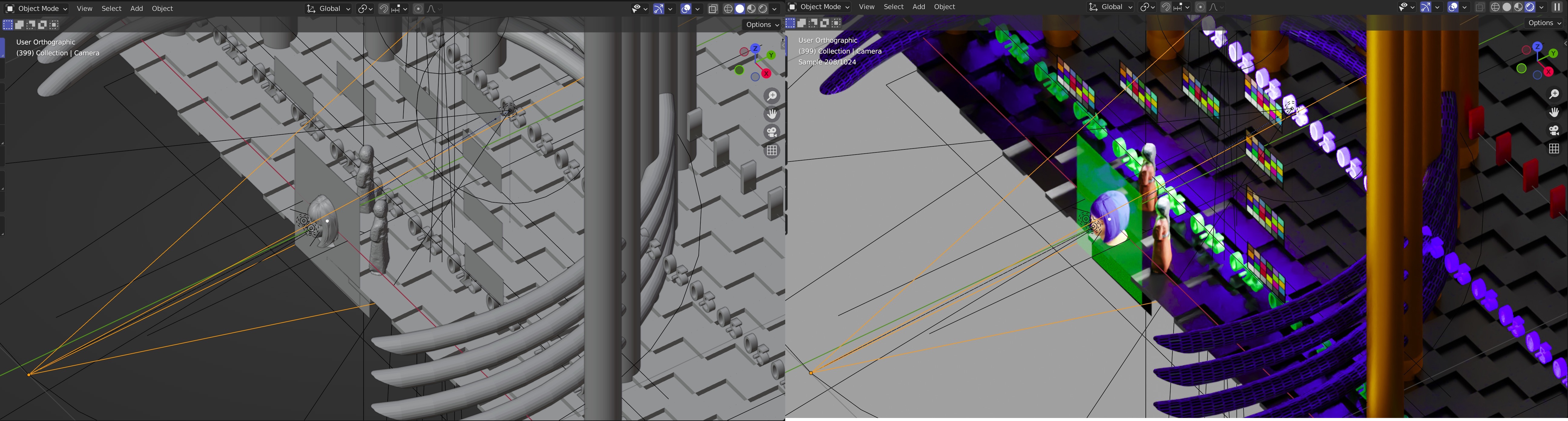Open pivot point dropdown in right viewport
This screenshot has width=1568, height=421.
tap(1147, 7)
